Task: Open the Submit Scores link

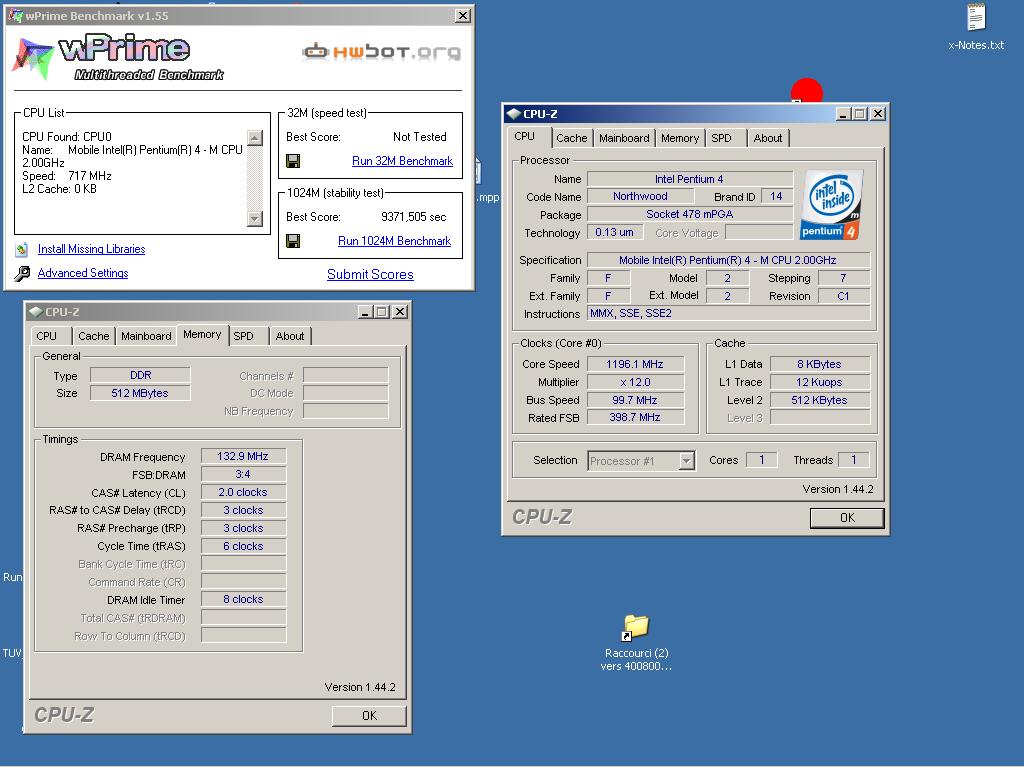Action: tap(370, 274)
